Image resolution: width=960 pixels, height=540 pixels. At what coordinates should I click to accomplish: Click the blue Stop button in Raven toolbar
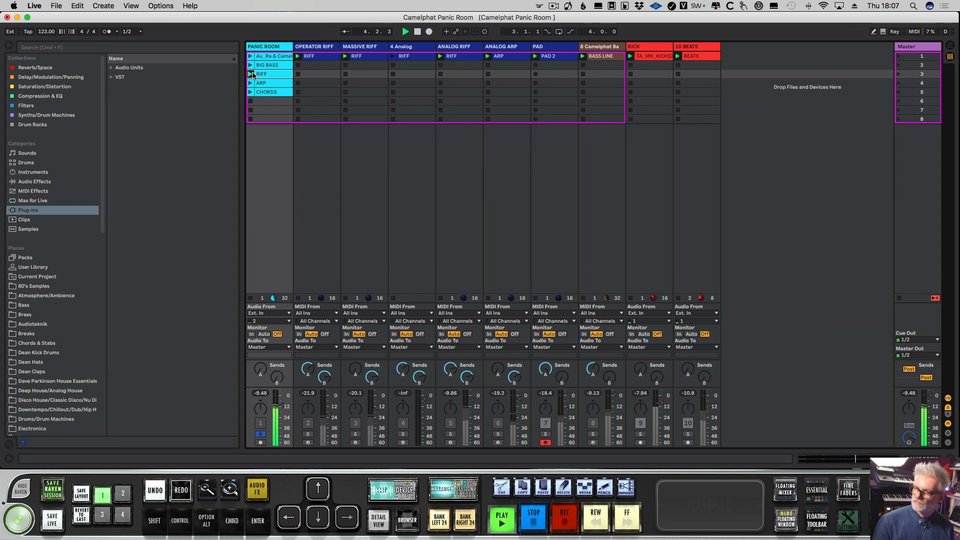533,519
